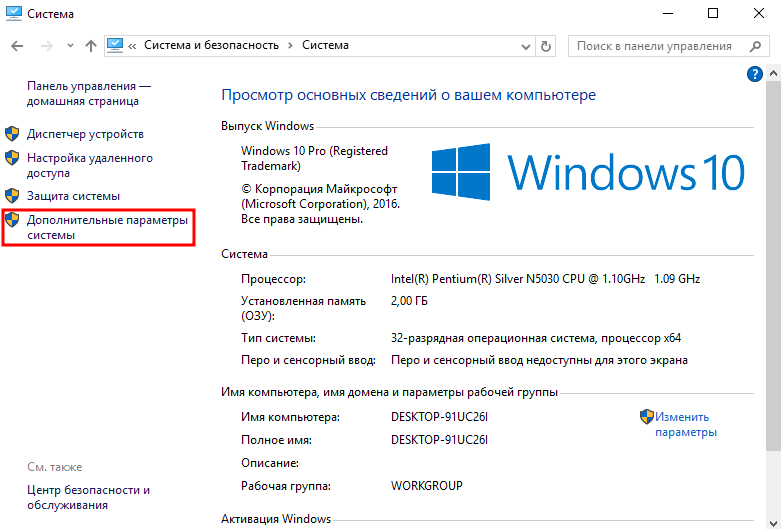Click the vertical scrollbar thumb
Screen dimensions: 781x529
pos(773,264)
